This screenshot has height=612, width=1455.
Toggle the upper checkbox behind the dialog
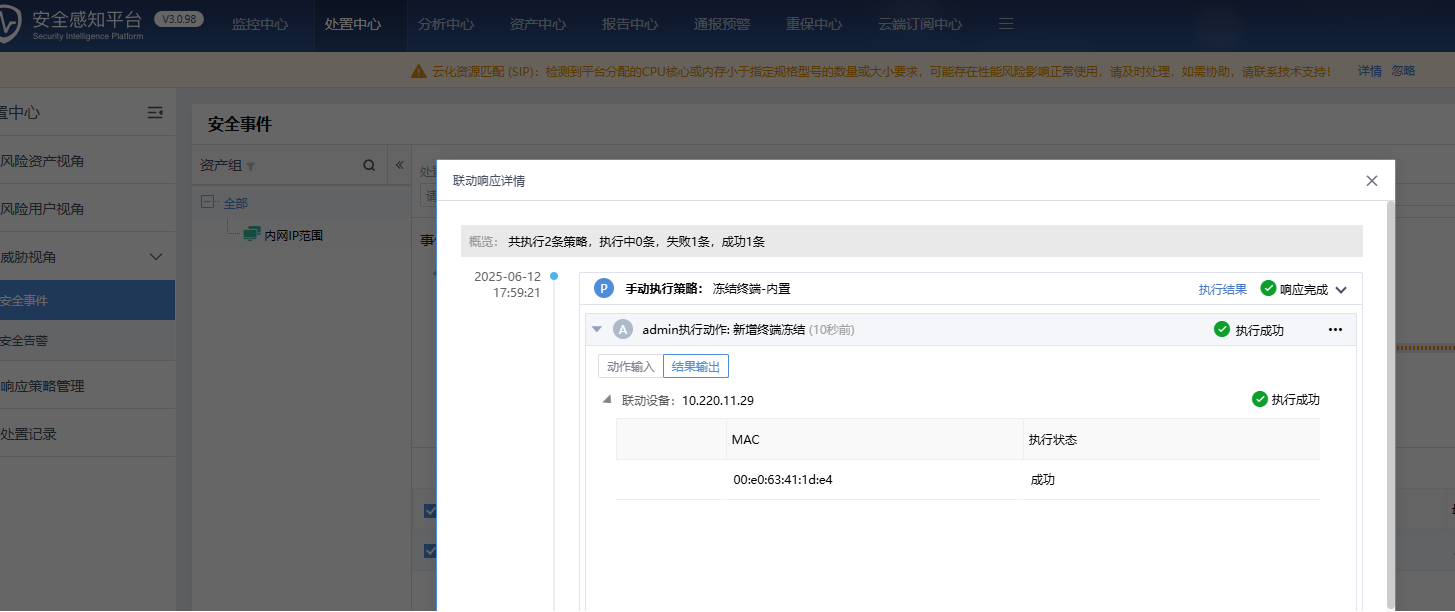pos(430,511)
